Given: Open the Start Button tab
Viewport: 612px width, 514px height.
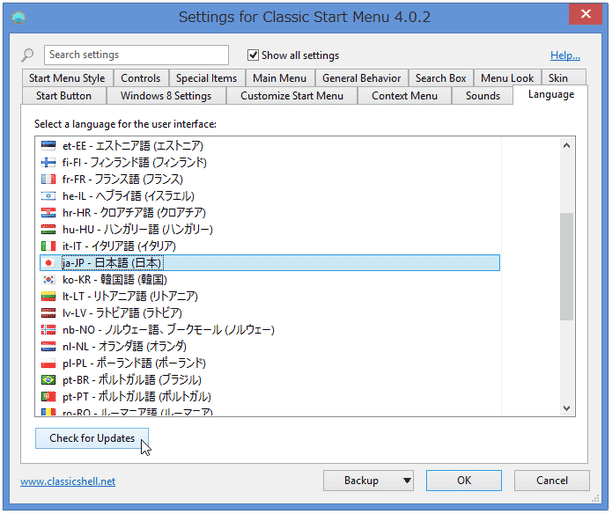Looking at the screenshot, I should tap(64, 96).
